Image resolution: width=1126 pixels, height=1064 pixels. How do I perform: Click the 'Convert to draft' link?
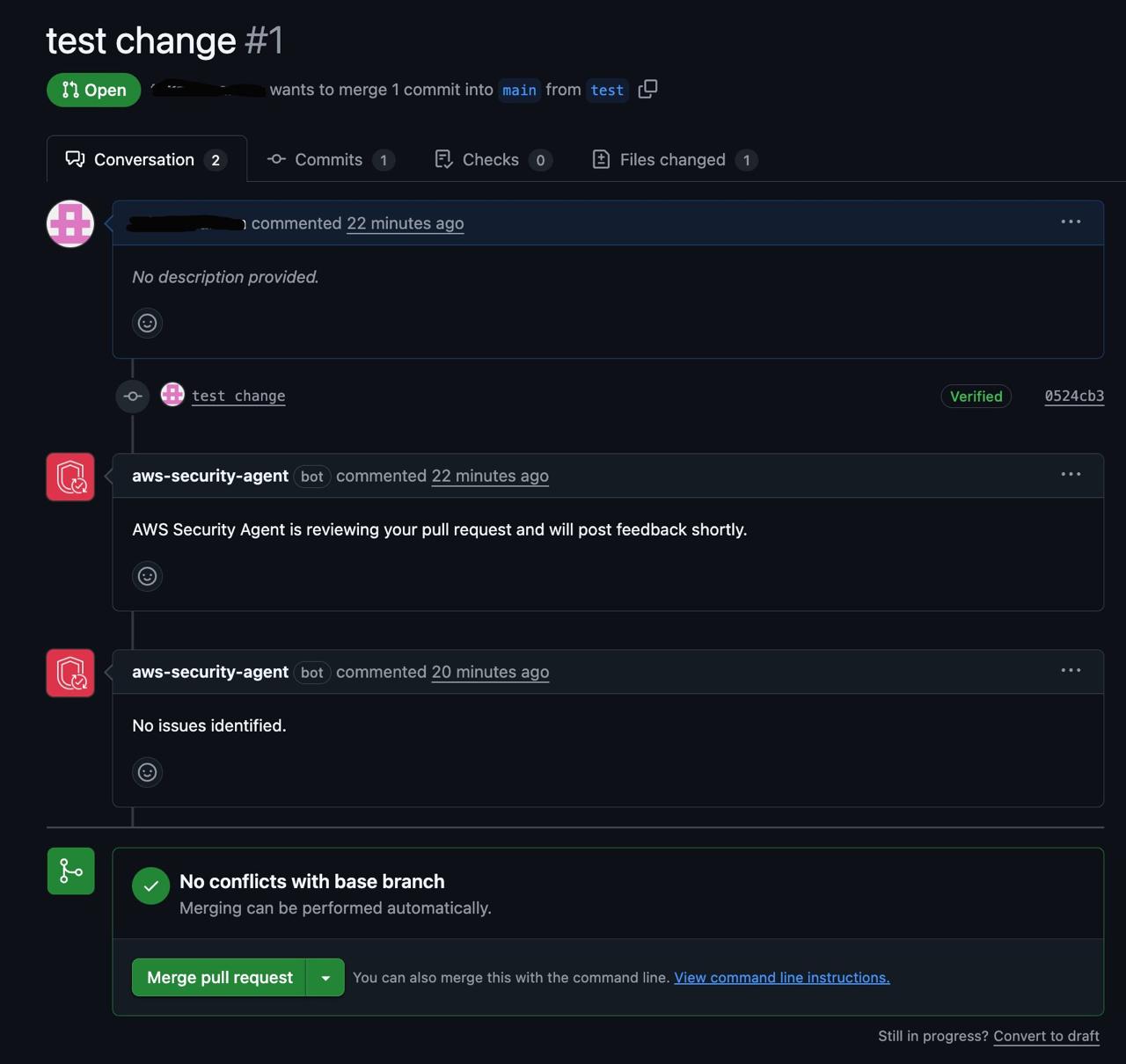click(x=1046, y=1036)
